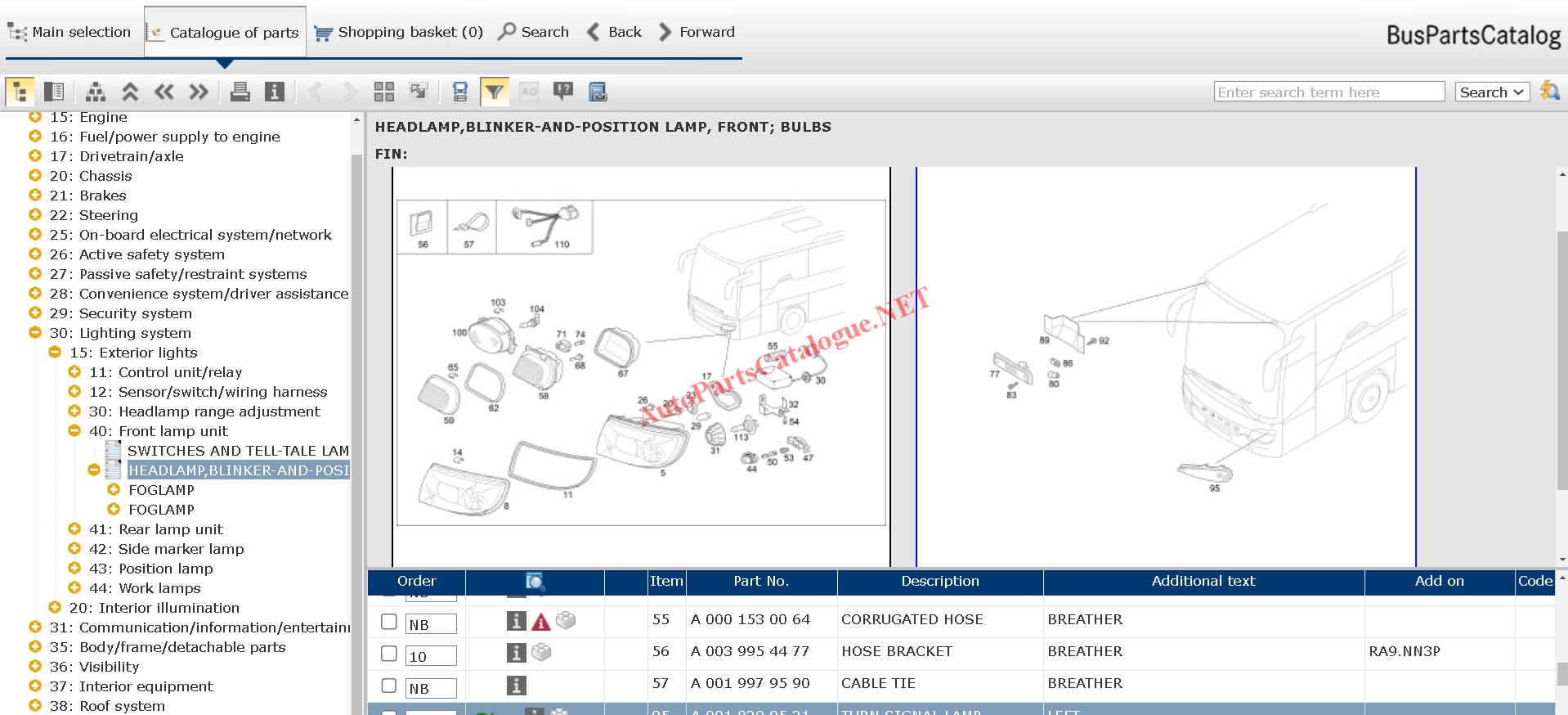Click the bus vehicle data icon

pos(598,92)
